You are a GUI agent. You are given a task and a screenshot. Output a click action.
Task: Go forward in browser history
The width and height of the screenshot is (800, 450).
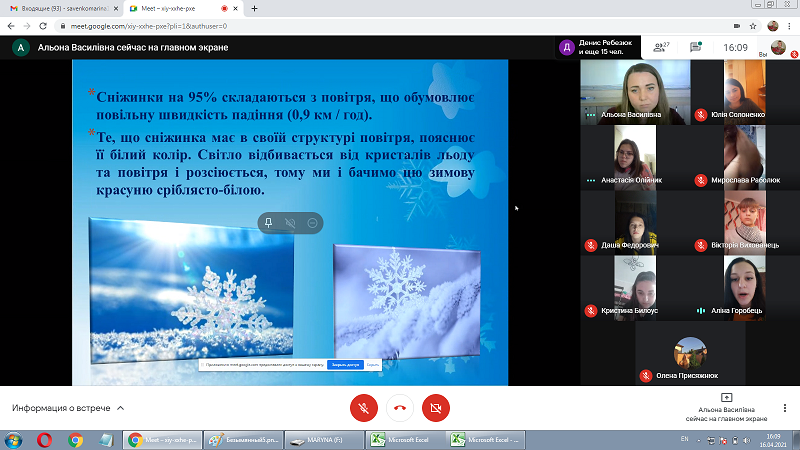(x=27, y=26)
